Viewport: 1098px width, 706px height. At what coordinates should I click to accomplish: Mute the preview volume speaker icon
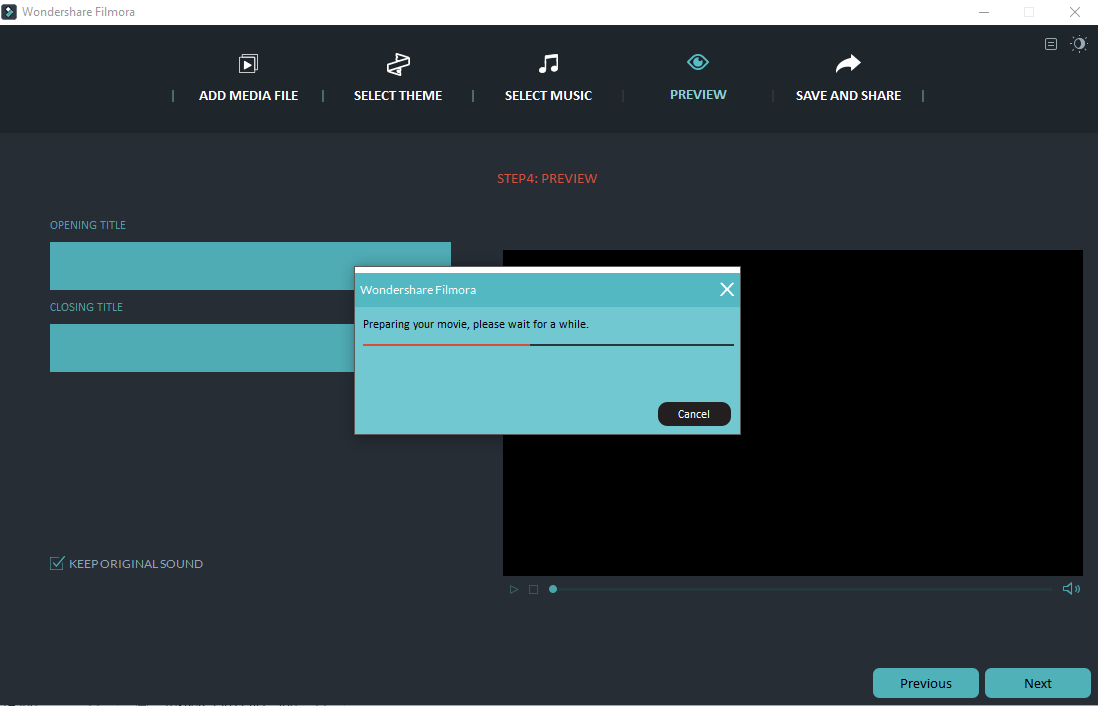[x=1071, y=588]
